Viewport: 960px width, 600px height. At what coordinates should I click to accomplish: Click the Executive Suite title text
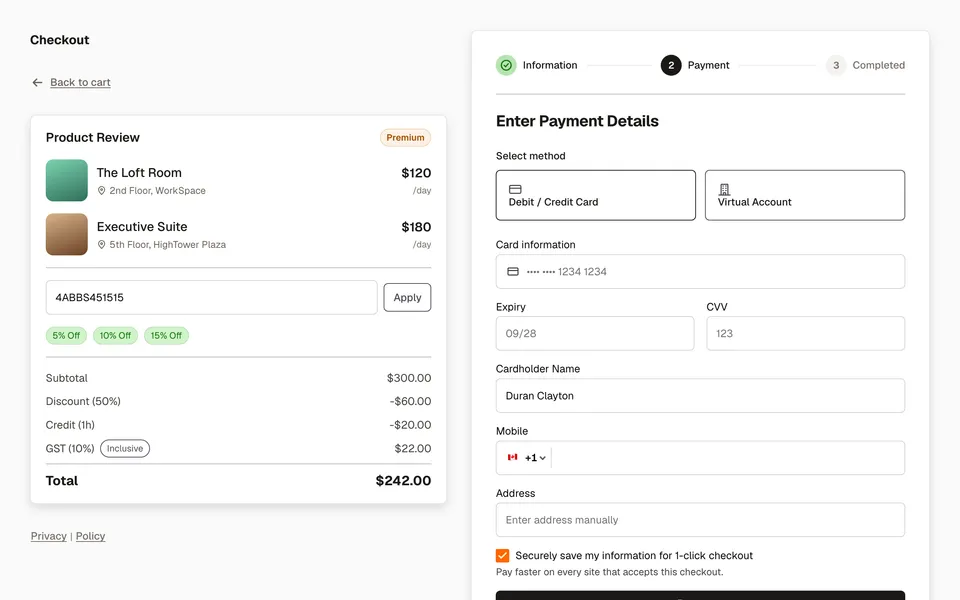[x=142, y=227]
